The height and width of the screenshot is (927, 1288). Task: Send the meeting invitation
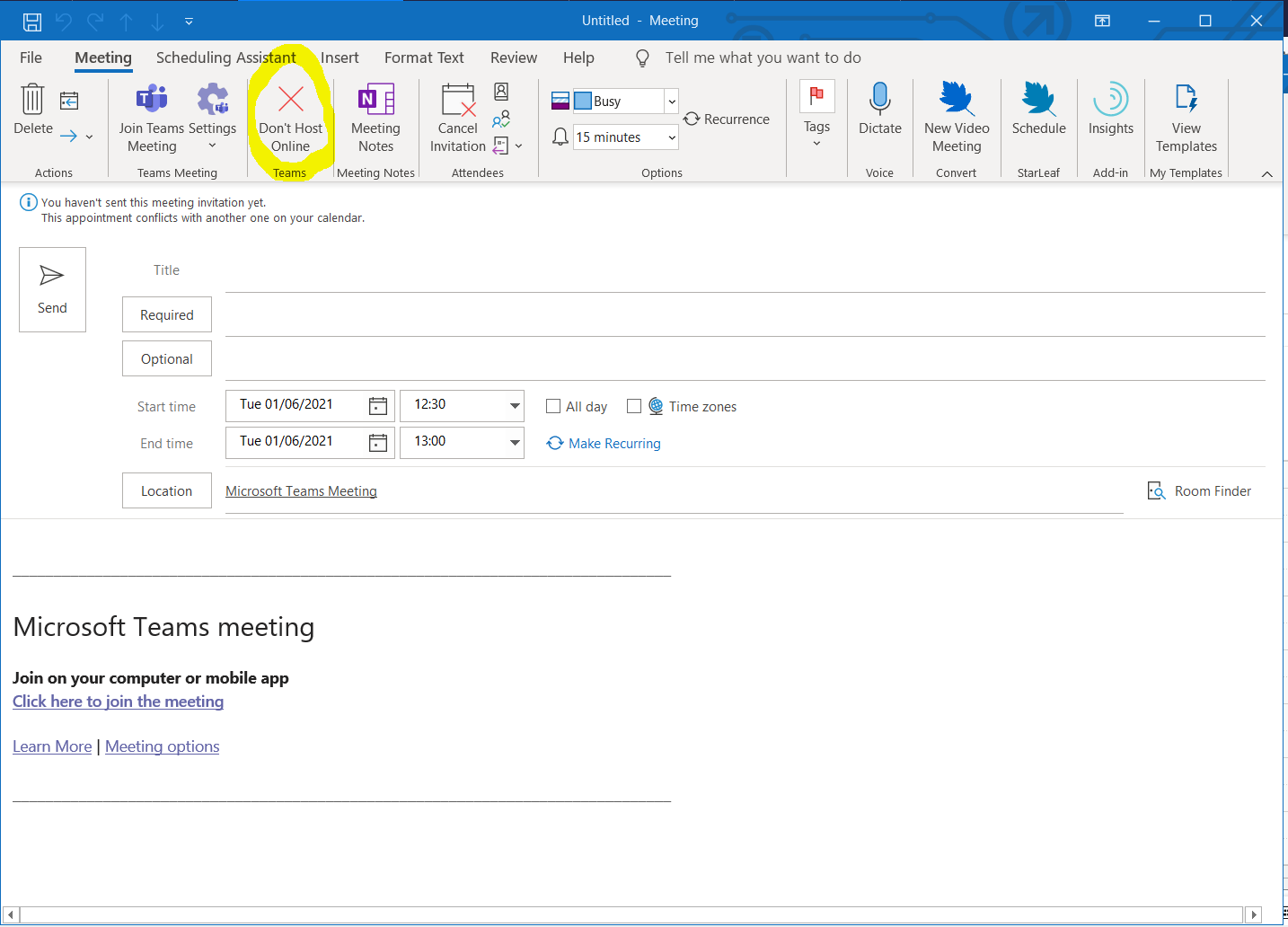(x=52, y=289)
